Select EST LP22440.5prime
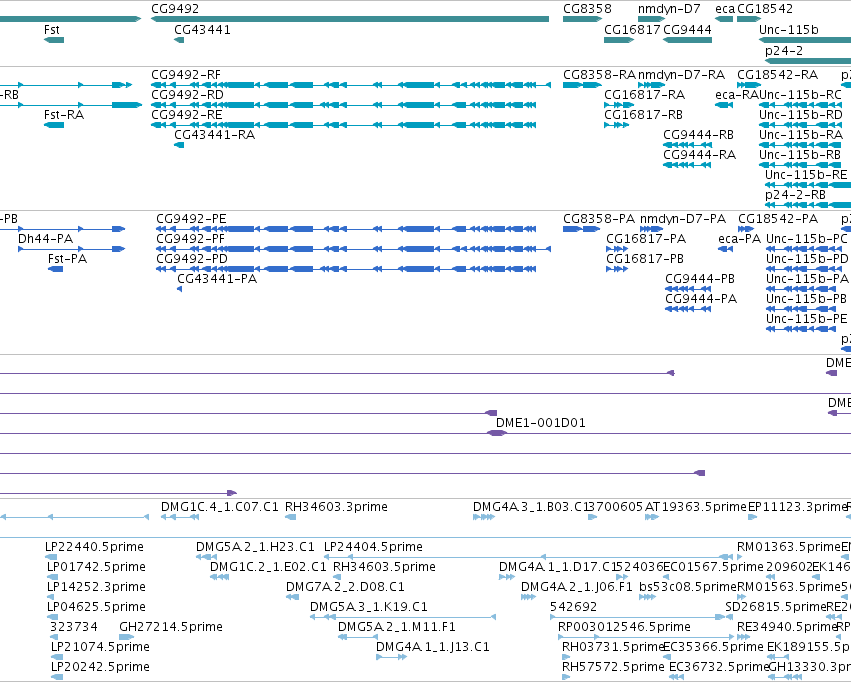This screenshot has width=851, height=682. point(94,547)
